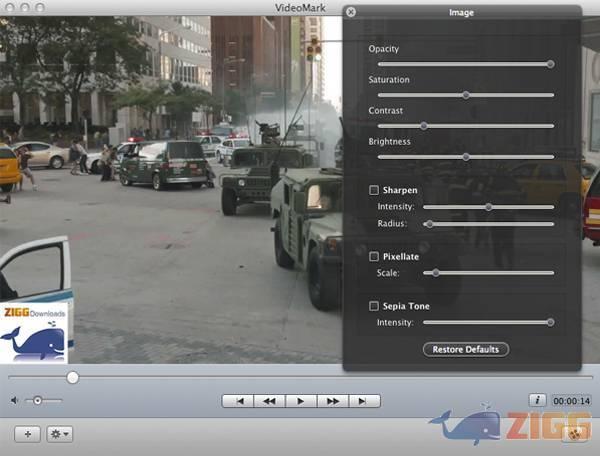Image resolution: width=600 pixels, height=456 pixels.
Task: Click the Sharpen Radius slider knob
Action: click(429, 224)
